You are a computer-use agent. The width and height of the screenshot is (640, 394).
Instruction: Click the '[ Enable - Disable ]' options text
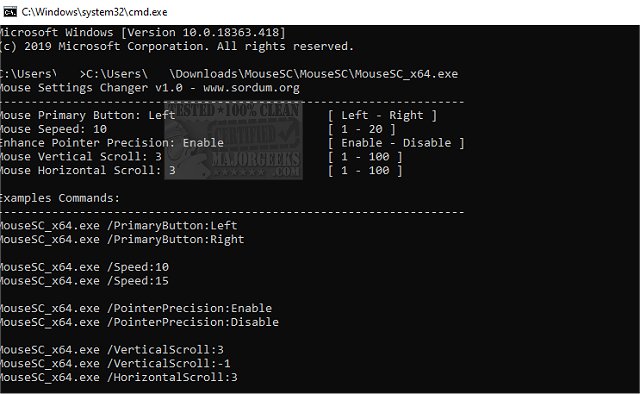point(396,143)
